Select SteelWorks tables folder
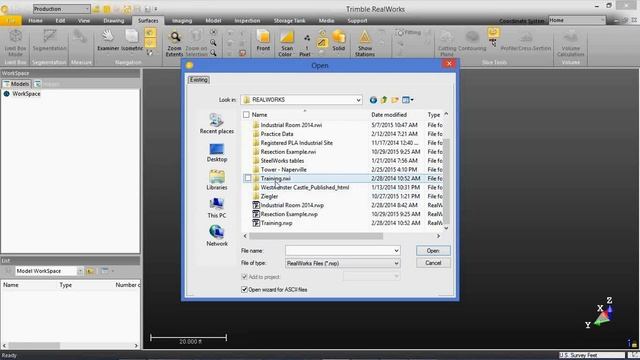The width and height of the screenshot is (640, 360). tap(282, 160)
